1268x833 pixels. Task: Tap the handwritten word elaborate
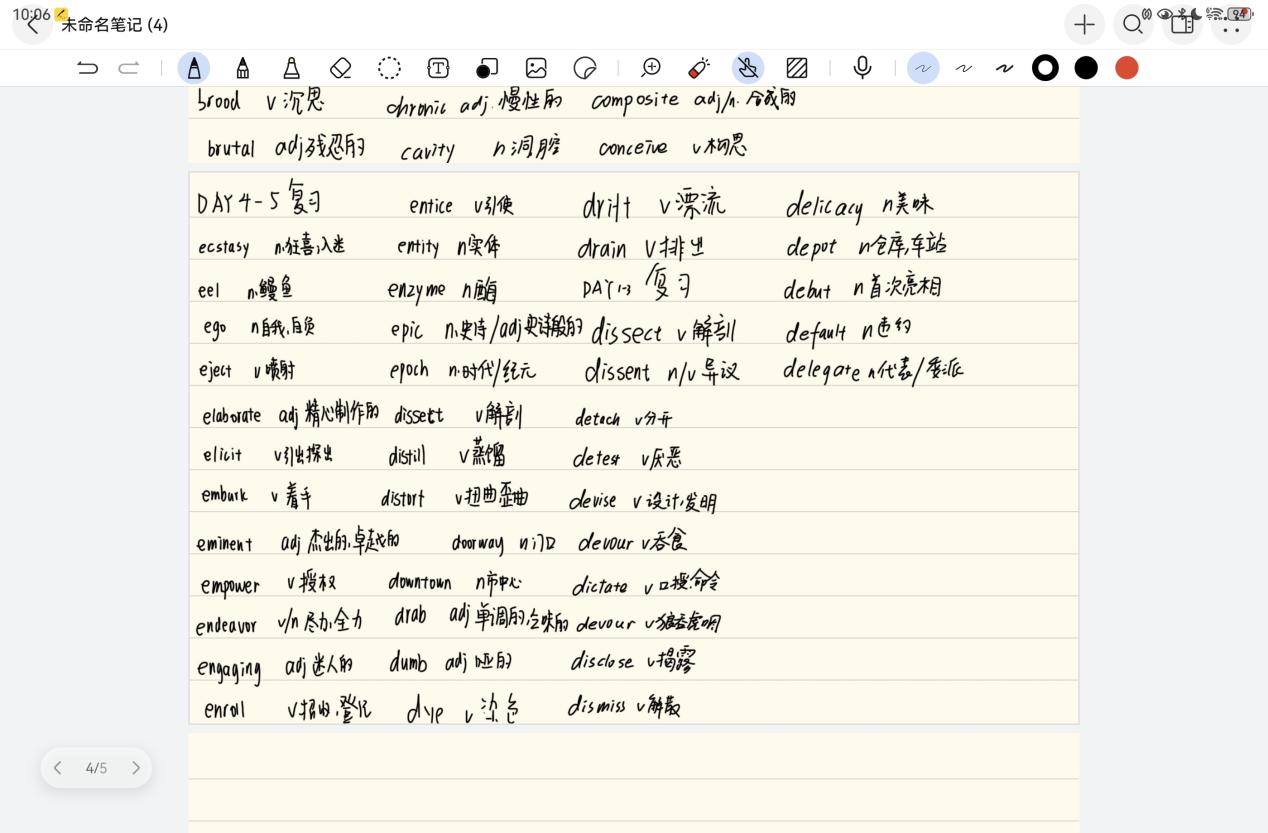tap(231, 416)
